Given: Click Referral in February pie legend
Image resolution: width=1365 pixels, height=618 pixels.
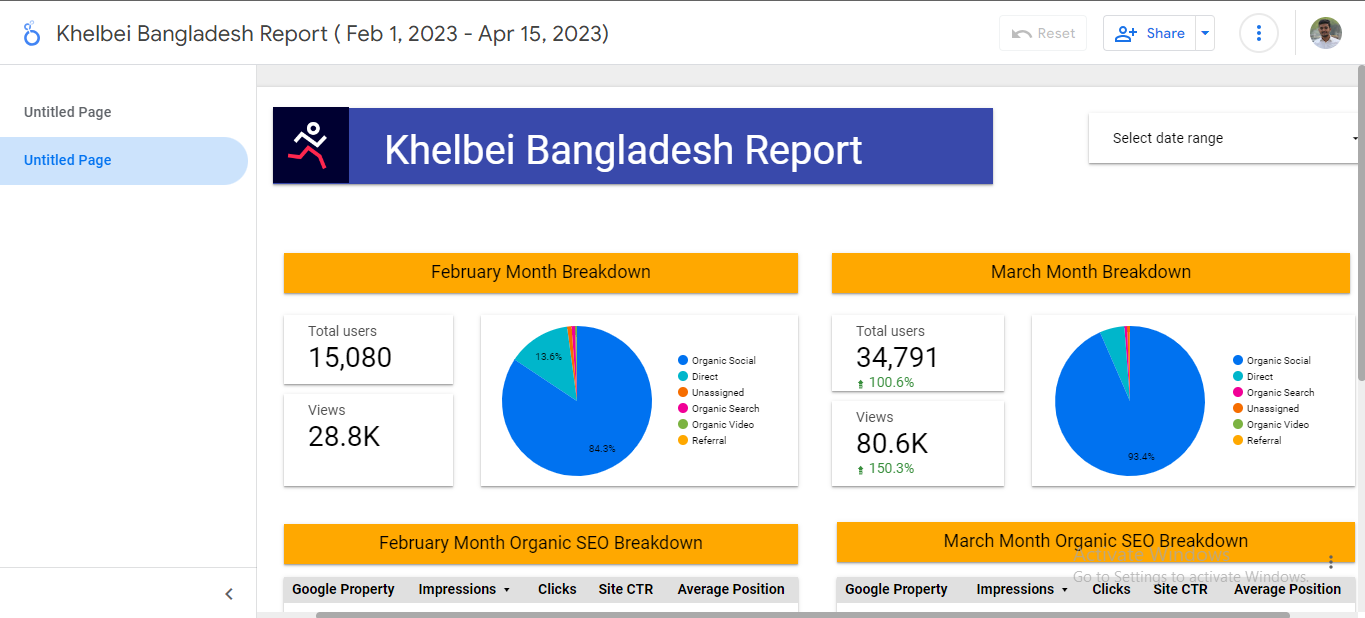Looking at the screenshot, I should pos(702,441).
